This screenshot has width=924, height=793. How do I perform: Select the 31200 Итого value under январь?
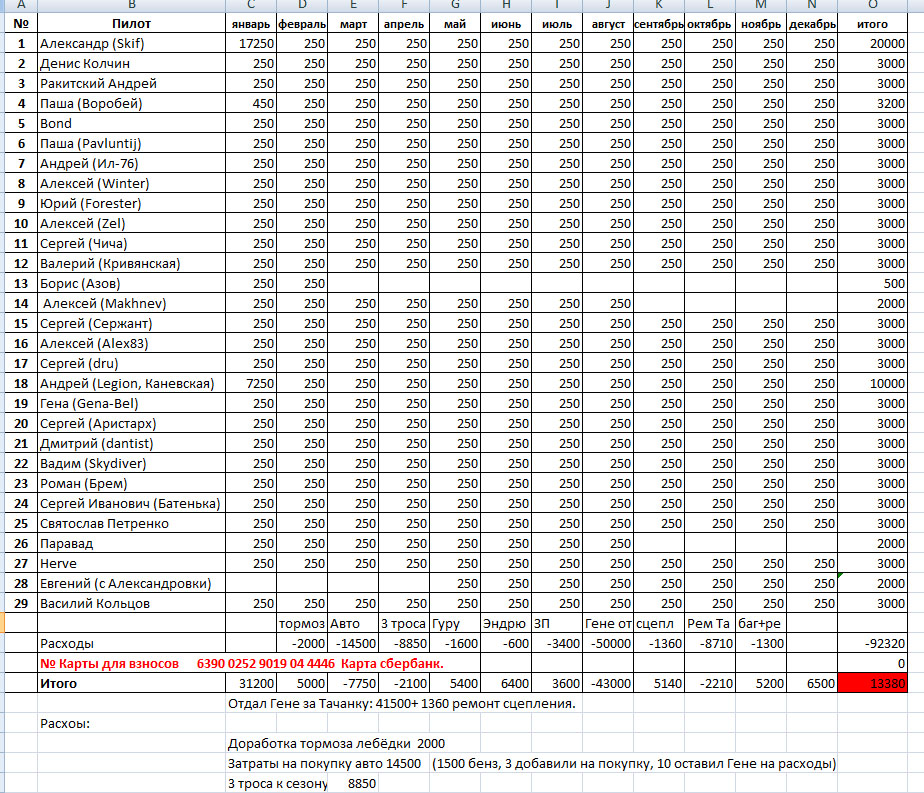click(251, 684)
